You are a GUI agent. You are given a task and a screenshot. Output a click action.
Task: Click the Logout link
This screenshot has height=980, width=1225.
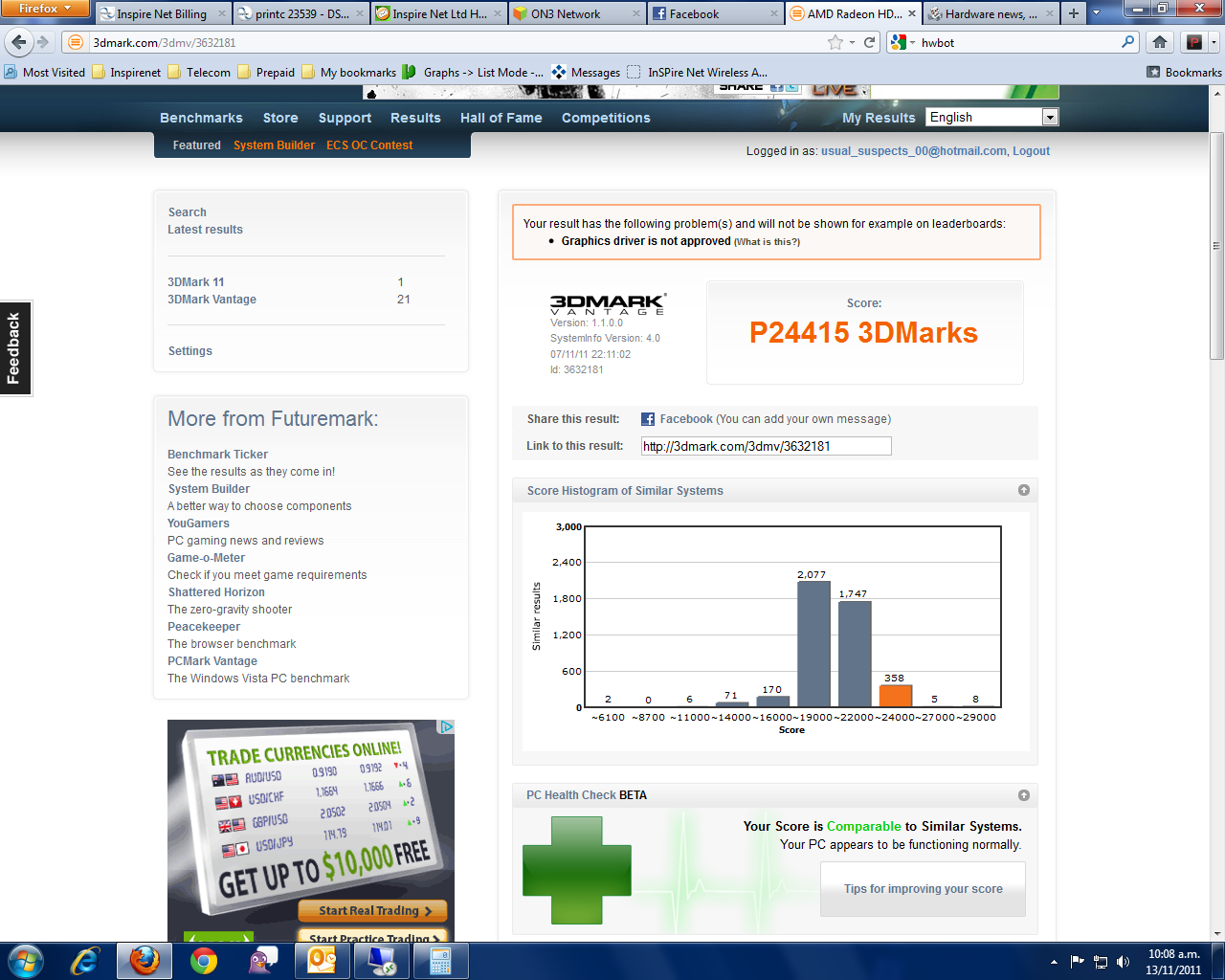click(1031, 151)
